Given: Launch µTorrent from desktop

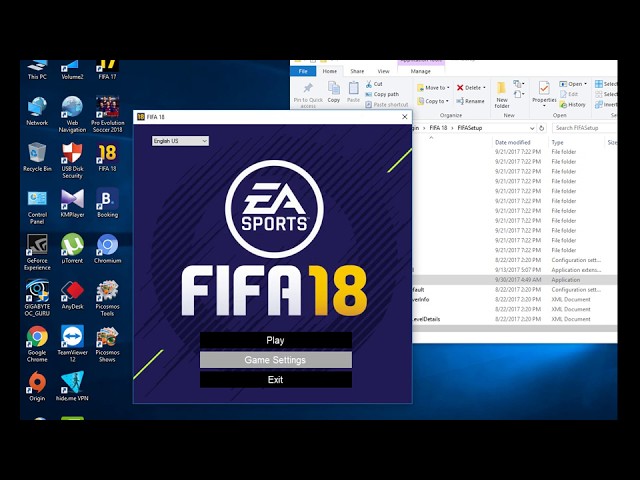Looking at the screenshot, I should (72, 249).
